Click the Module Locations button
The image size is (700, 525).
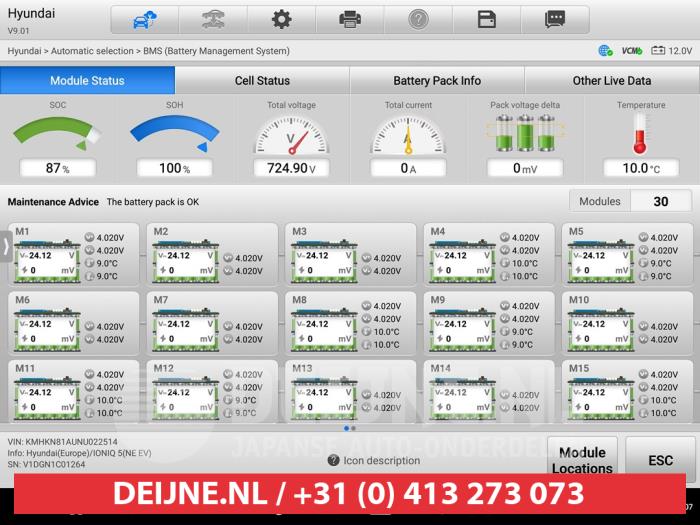(582, 456)
